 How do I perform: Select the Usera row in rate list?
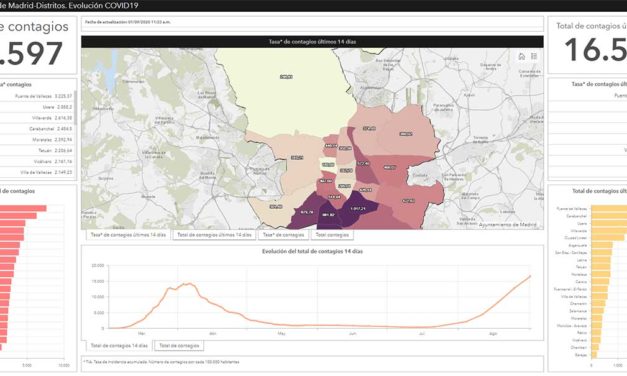(37, 107)
